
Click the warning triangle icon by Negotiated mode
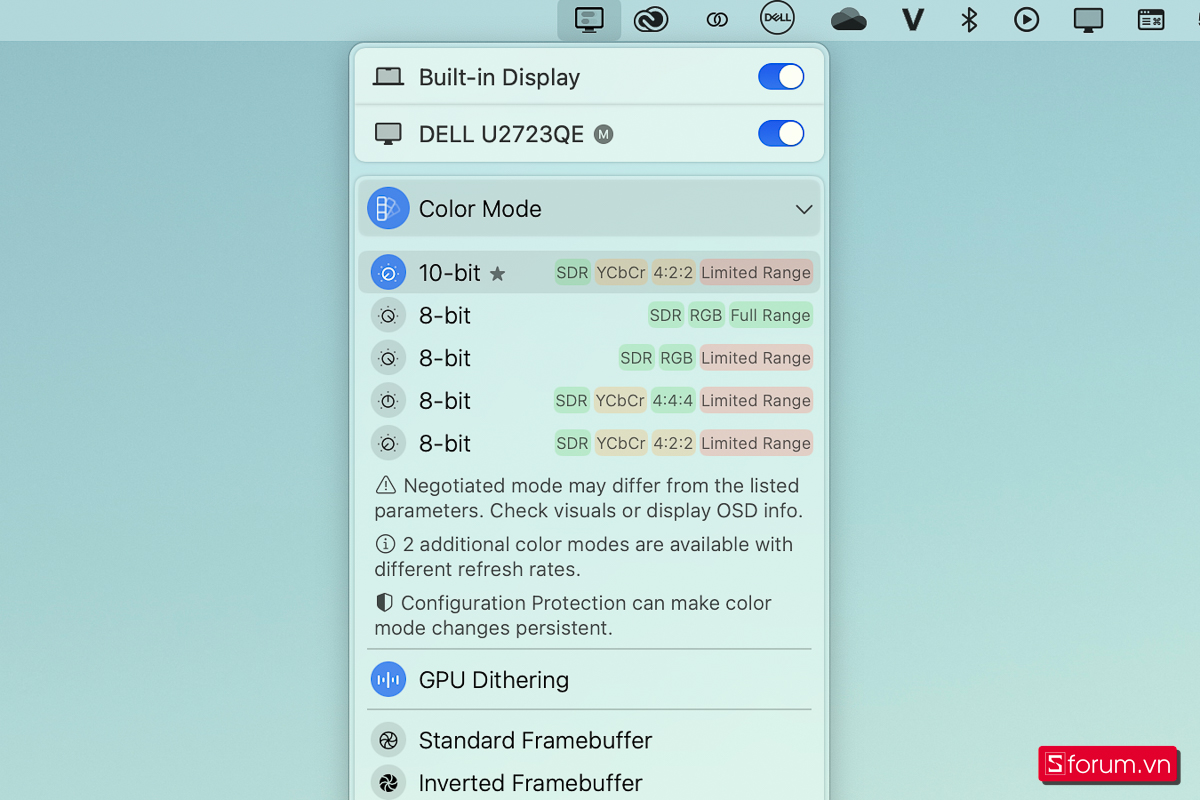[385, 485]
